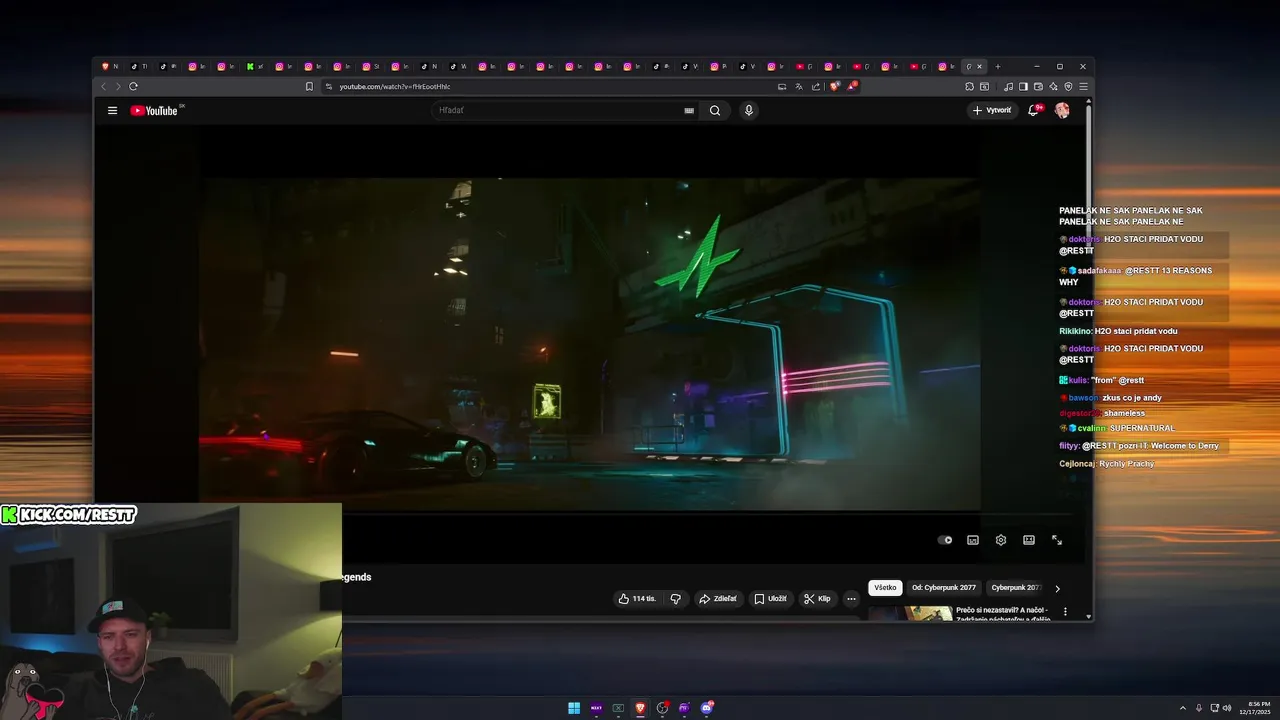Start voice search with the microphone icon
This screenshot has width=1280, height=720.
point(748,111)
